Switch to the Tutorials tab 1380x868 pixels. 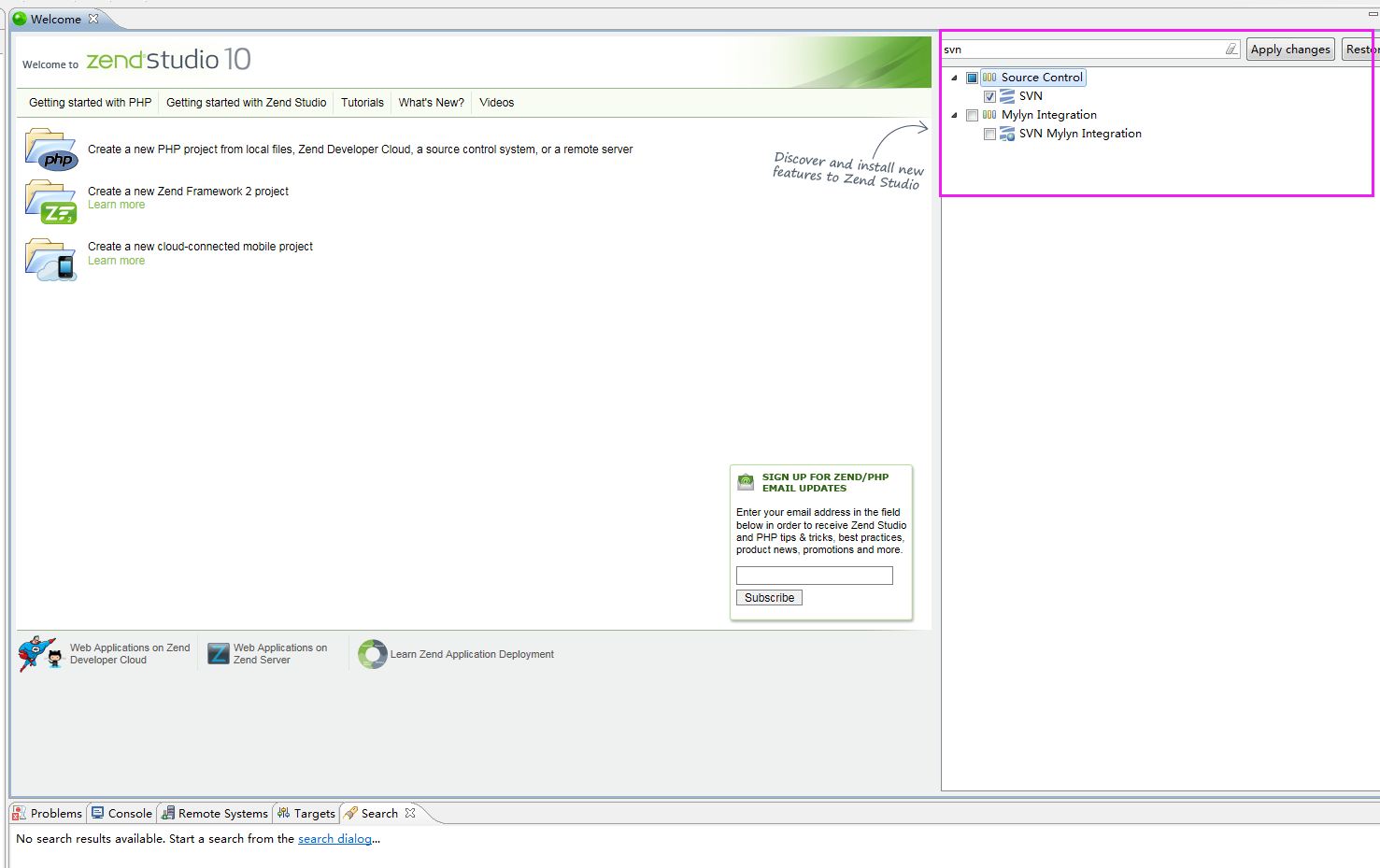coord(363,103)
